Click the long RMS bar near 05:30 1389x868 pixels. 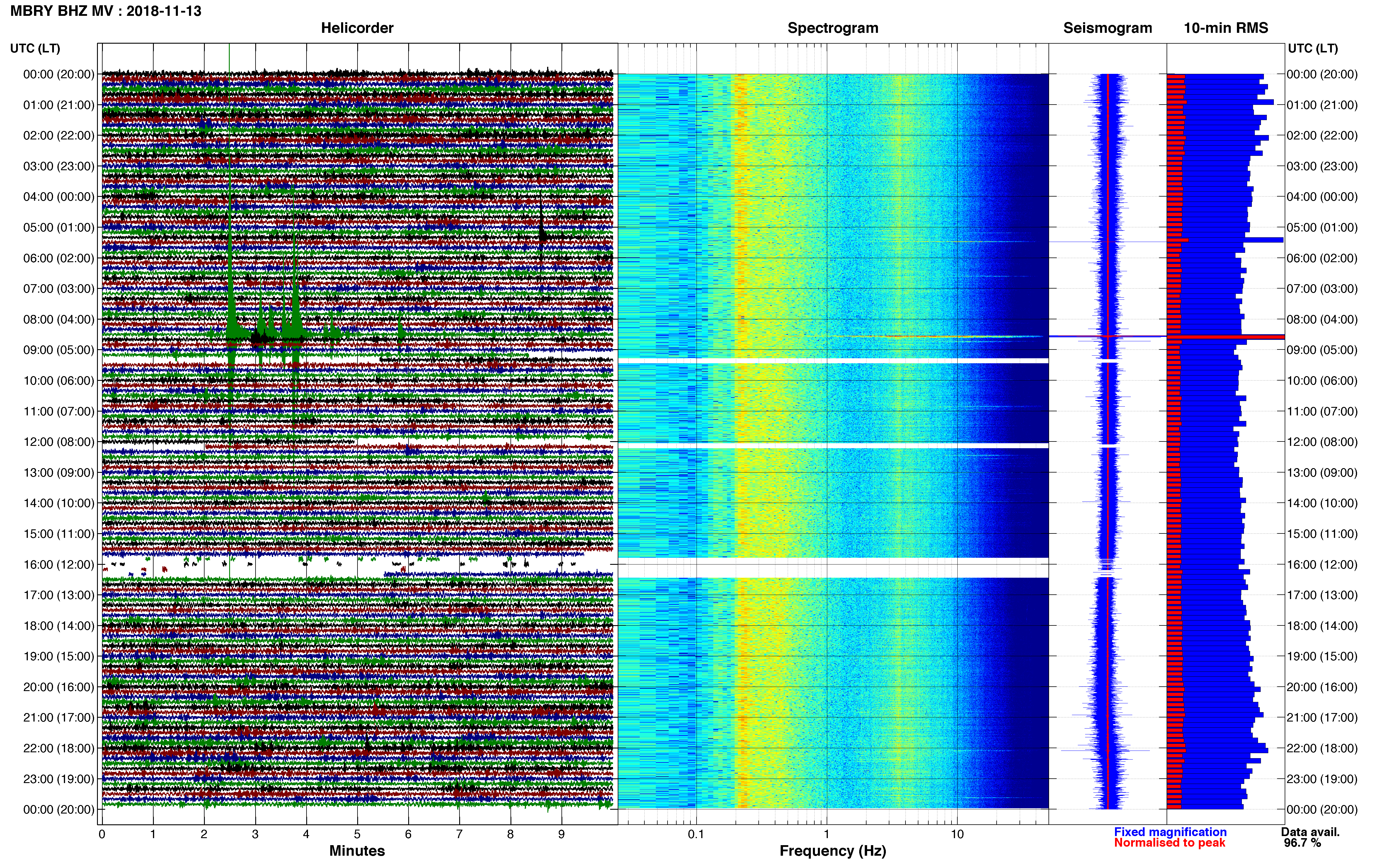[x=1225, y=240]
